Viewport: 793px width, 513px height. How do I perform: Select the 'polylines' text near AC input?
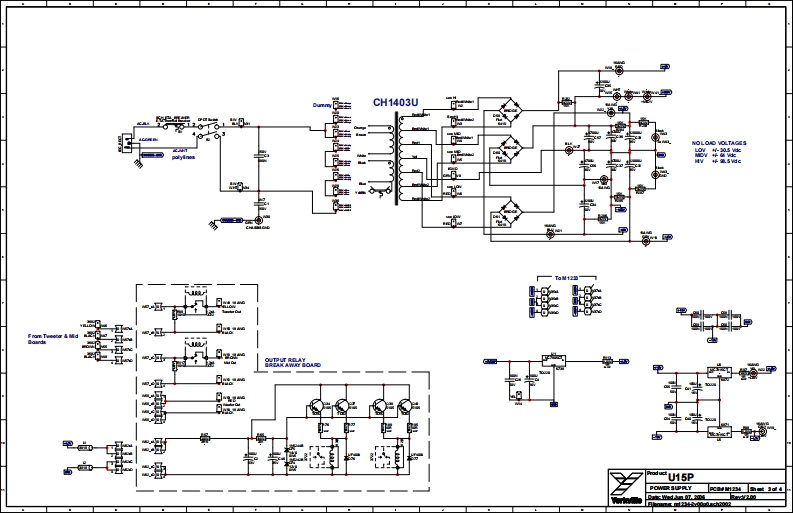[x=183, y=157]
